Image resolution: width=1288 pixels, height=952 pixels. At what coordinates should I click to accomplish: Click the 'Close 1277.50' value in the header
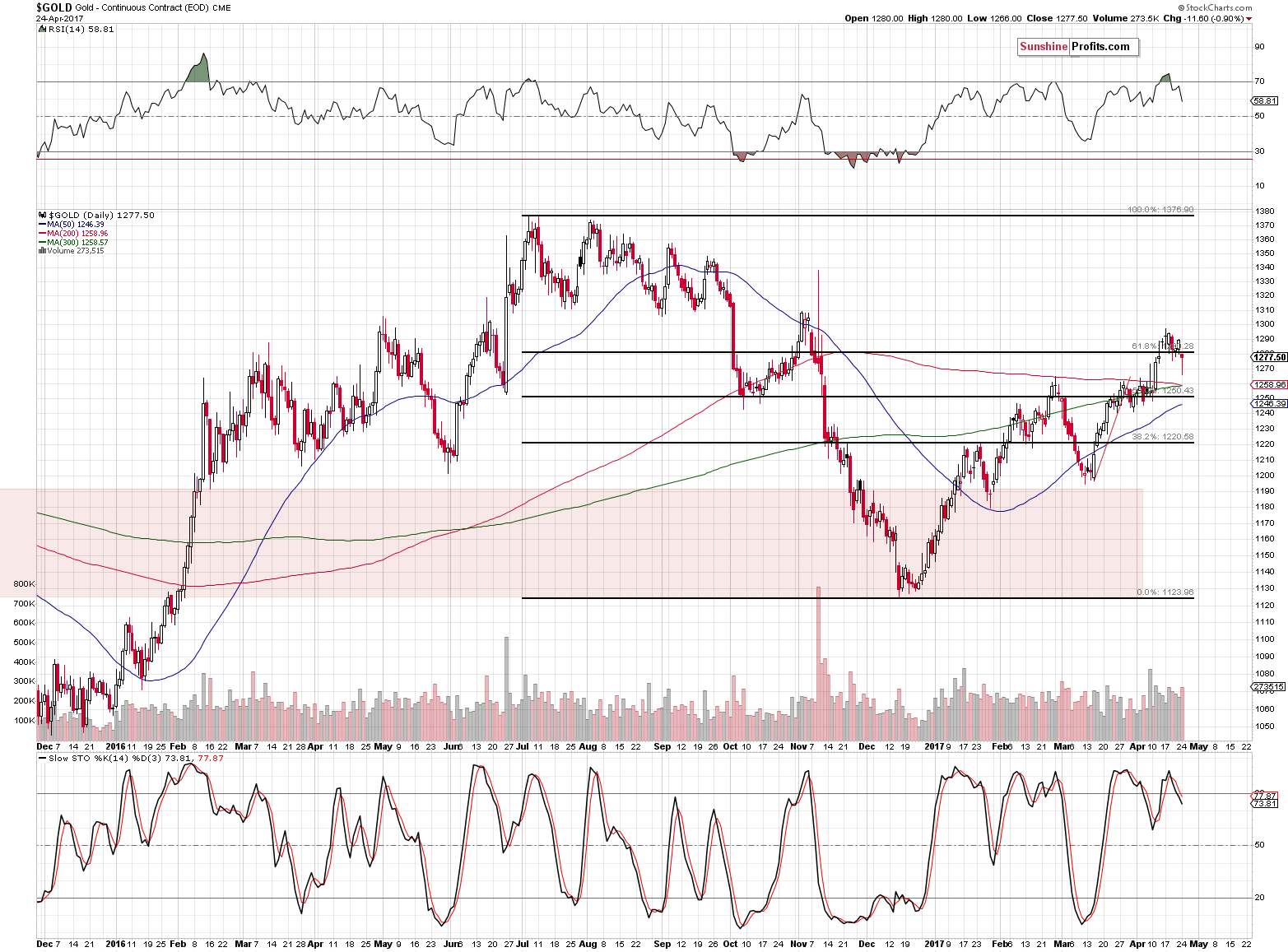point(1058,18)
